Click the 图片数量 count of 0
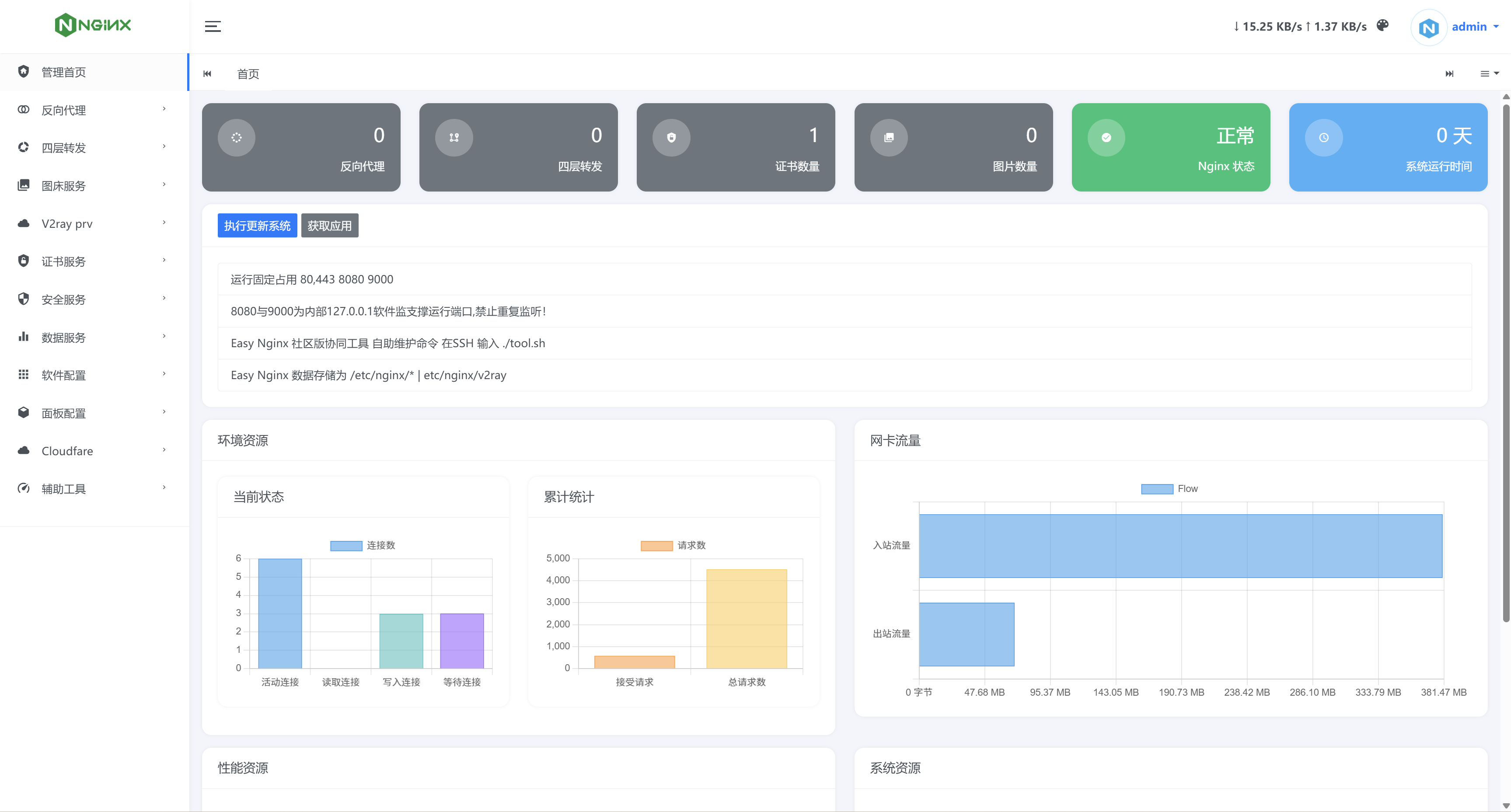Image resolution: width=1511 pixels, height=812 pixels. tap(1031, 136)
